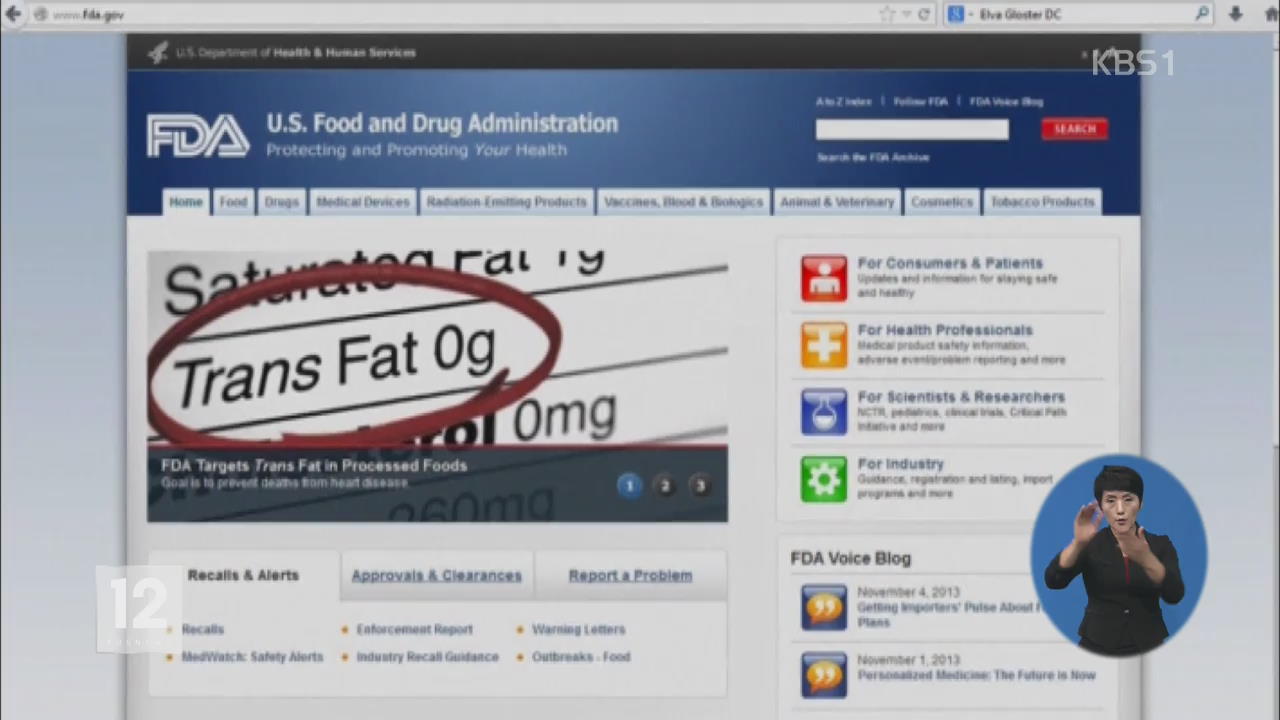Open the Warning Letters link
Screen dimensions: 1280x720
coord(578,630)
